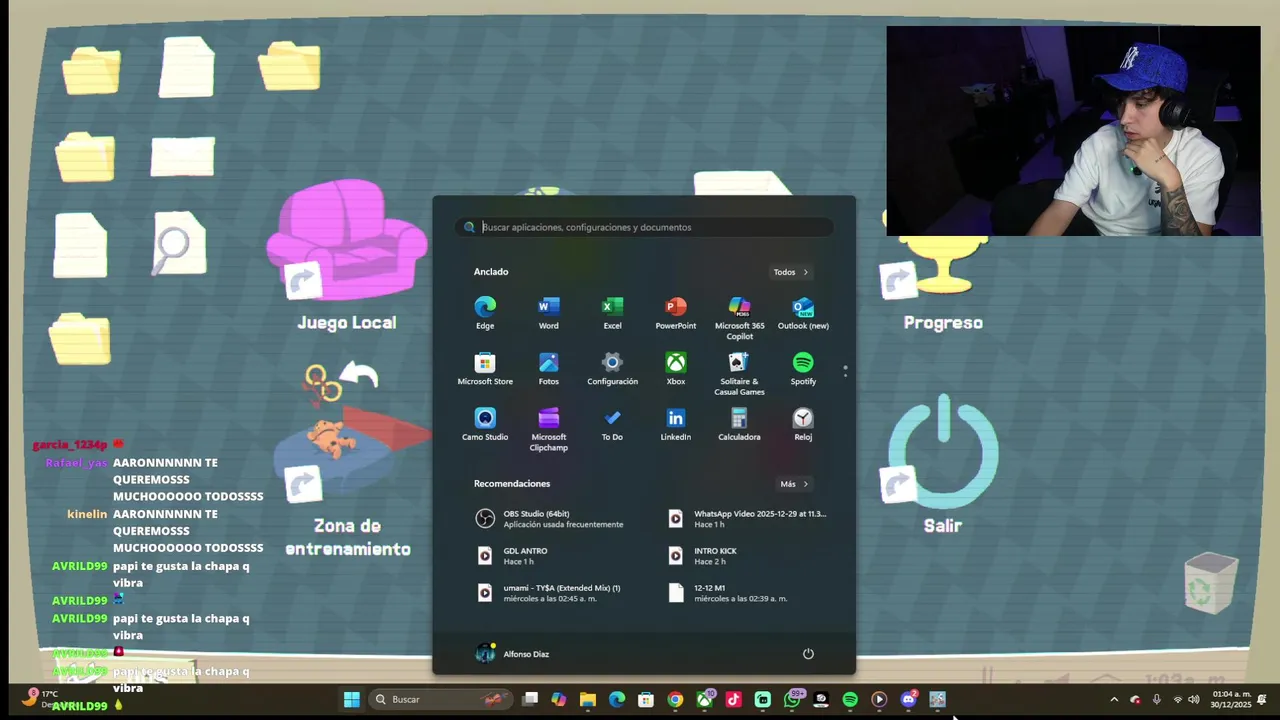The height and width of the screenshot is (720, 1280).
Task: Click Salir power button in game
Action: (x=943, y=463)
